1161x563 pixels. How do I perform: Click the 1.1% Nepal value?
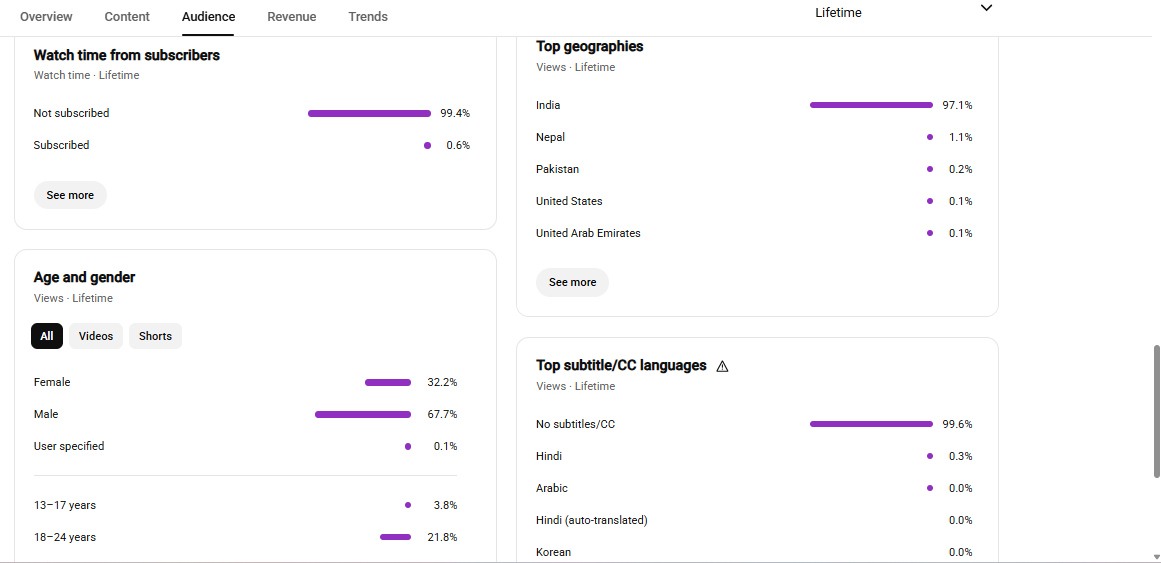point(960,137)
